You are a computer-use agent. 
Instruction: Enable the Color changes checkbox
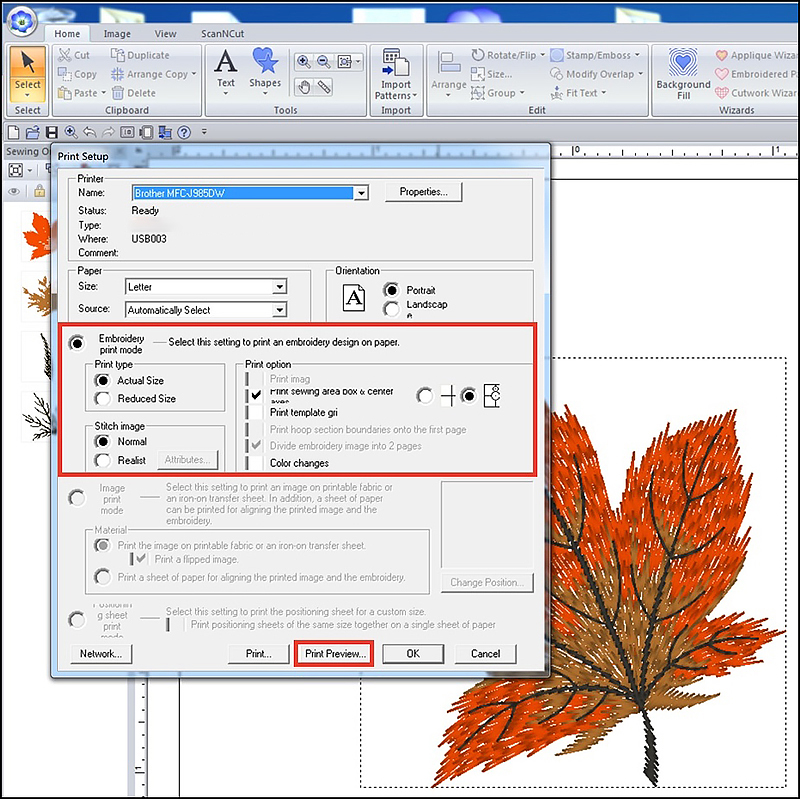pos(258,463)
